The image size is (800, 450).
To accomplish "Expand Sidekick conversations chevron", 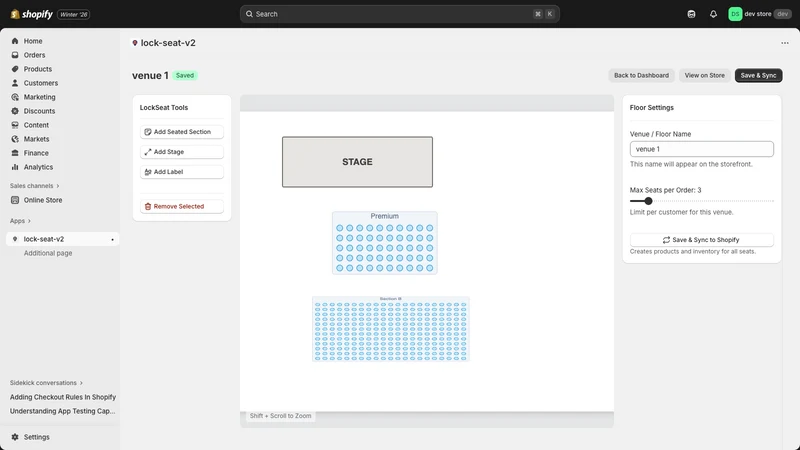I will pyautogui.click(x=81, y=383).
